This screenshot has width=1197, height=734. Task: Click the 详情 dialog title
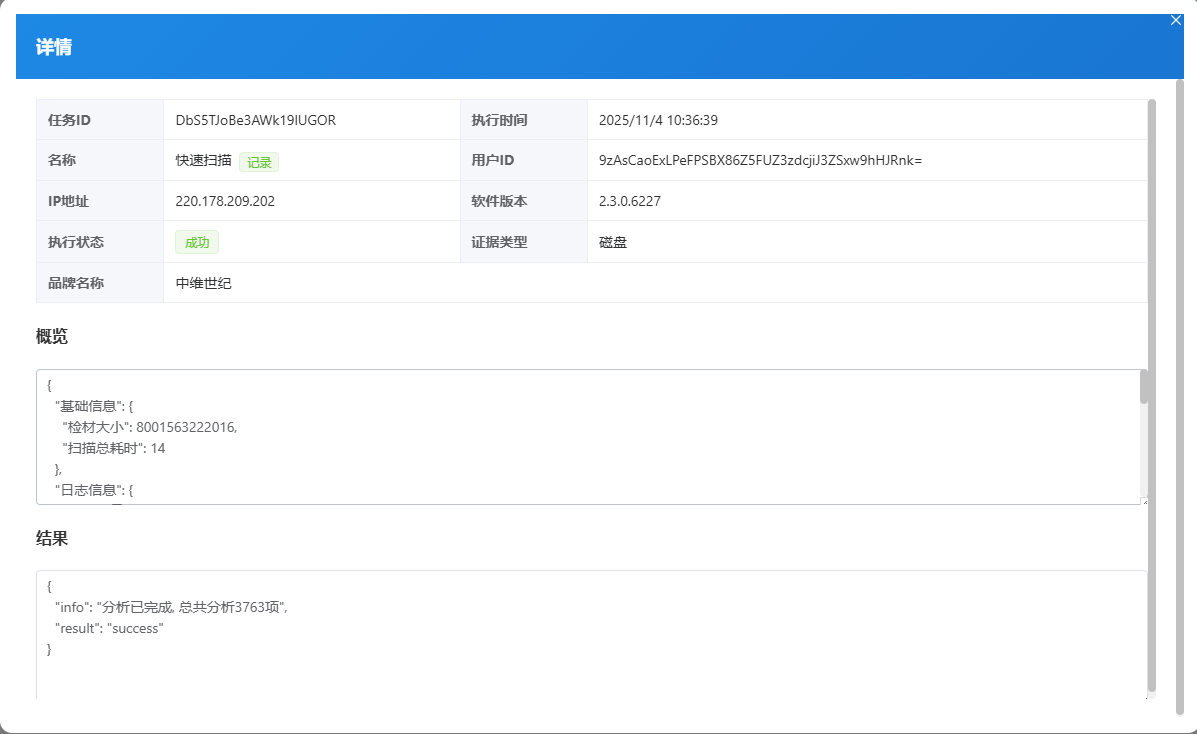click(x=54, y=47)
